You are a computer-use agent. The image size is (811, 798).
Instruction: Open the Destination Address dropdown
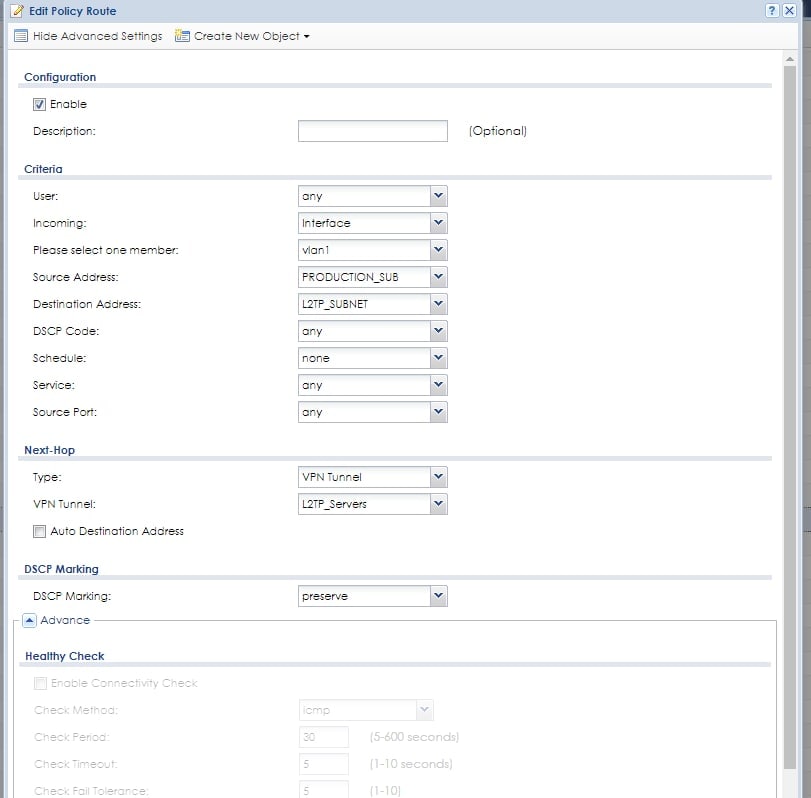(438, 304)
